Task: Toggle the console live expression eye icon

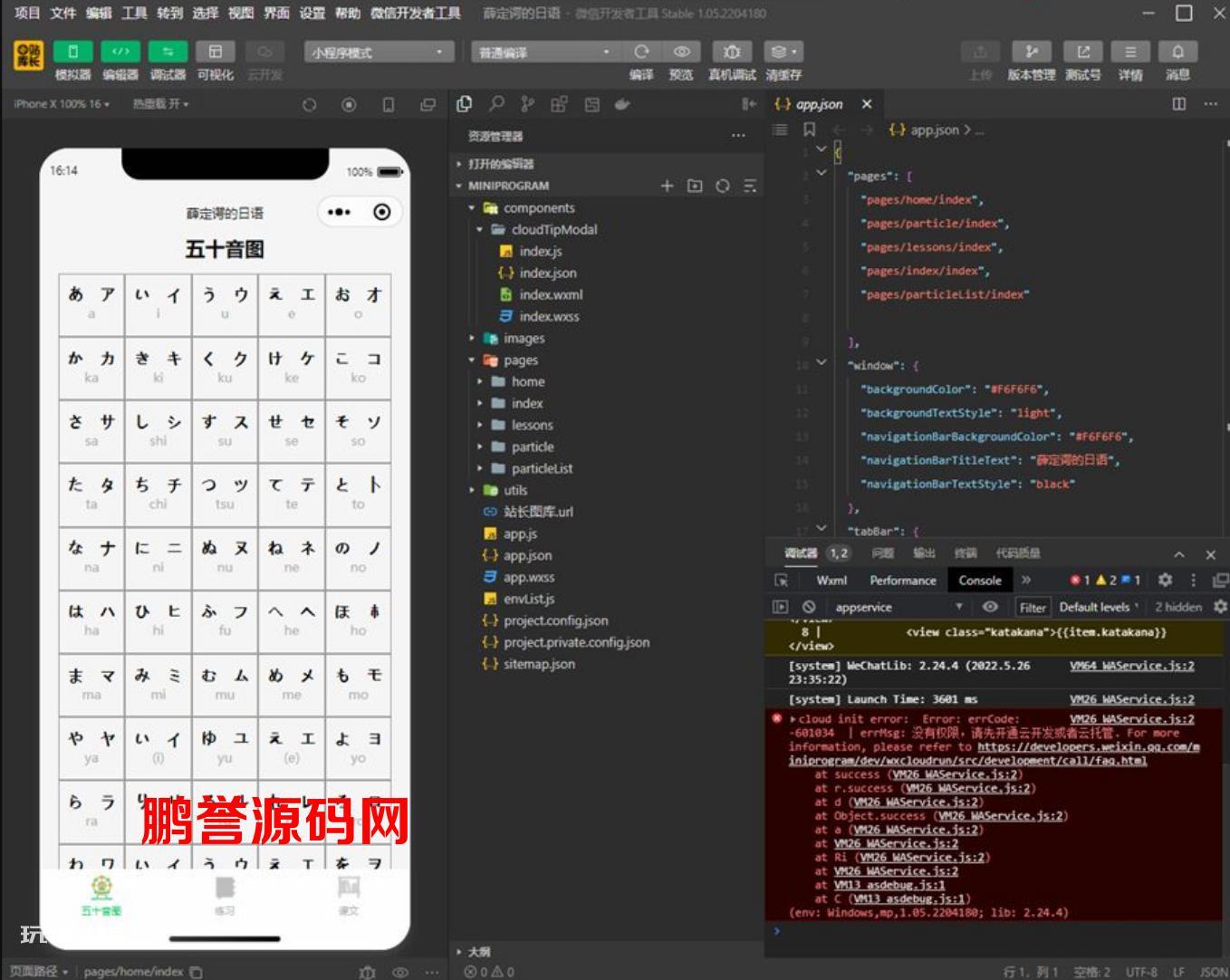Action: pos(990,607)
